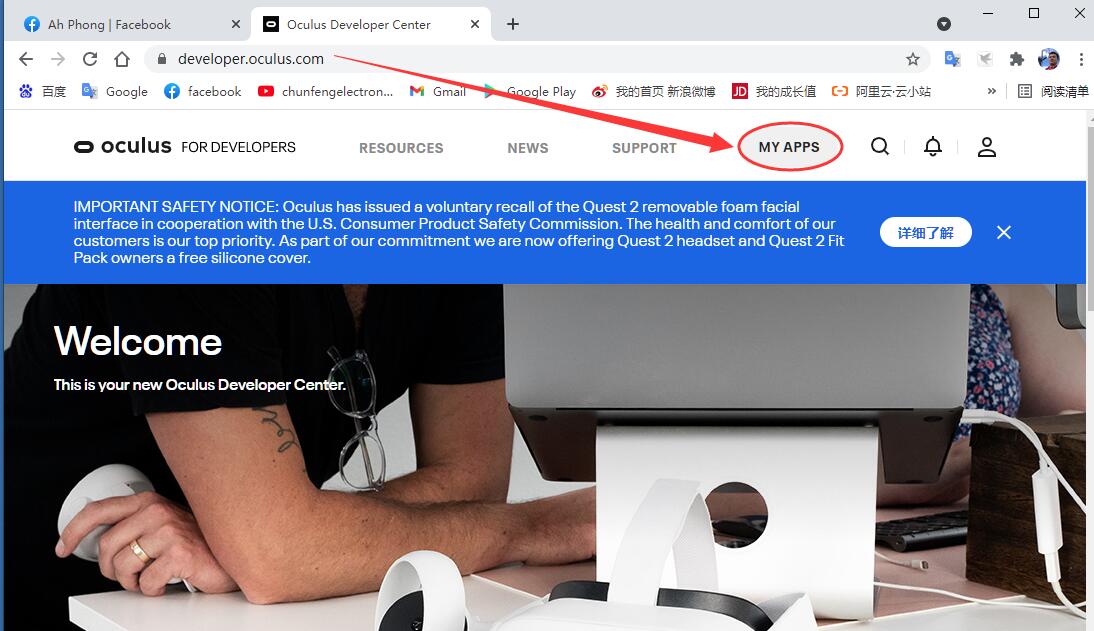Show more bookmarks with the chevron

pos(991,91)
